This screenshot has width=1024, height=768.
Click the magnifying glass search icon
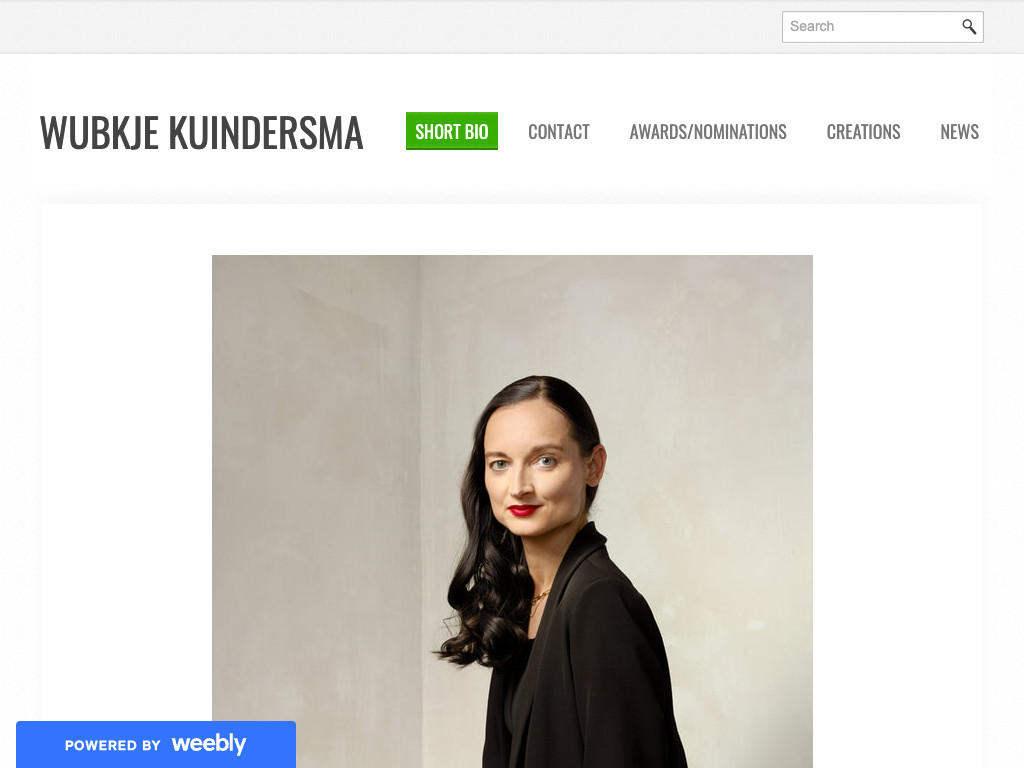tap(969, 27)
